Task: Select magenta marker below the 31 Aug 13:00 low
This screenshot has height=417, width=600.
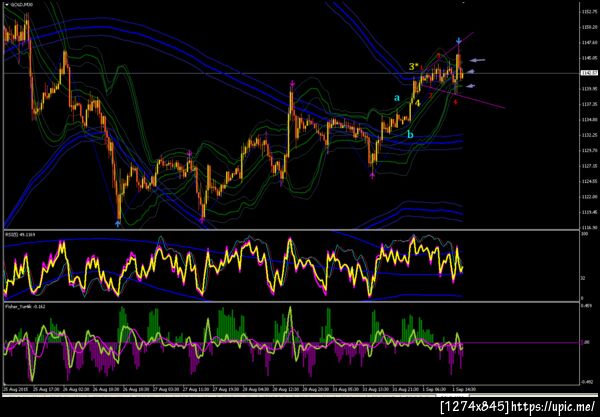Action: [372, 176]
